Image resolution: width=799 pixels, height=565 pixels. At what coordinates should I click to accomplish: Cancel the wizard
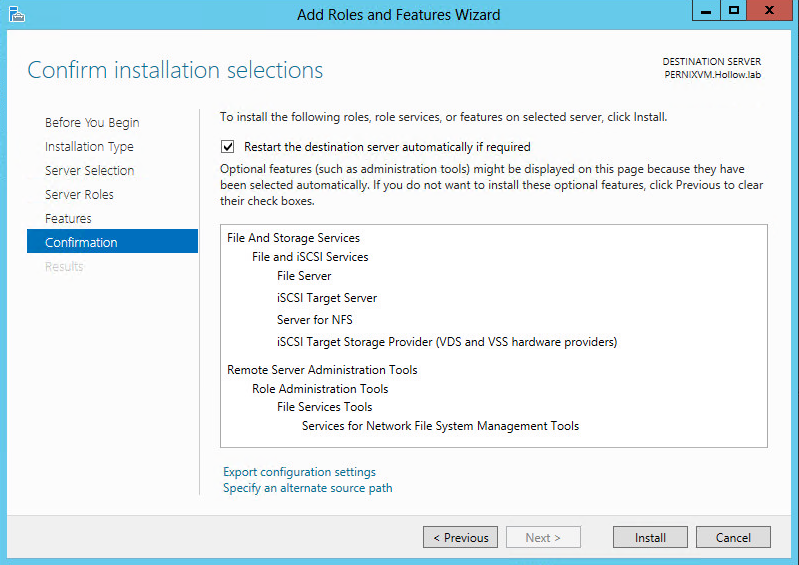(x=733, y=537)
